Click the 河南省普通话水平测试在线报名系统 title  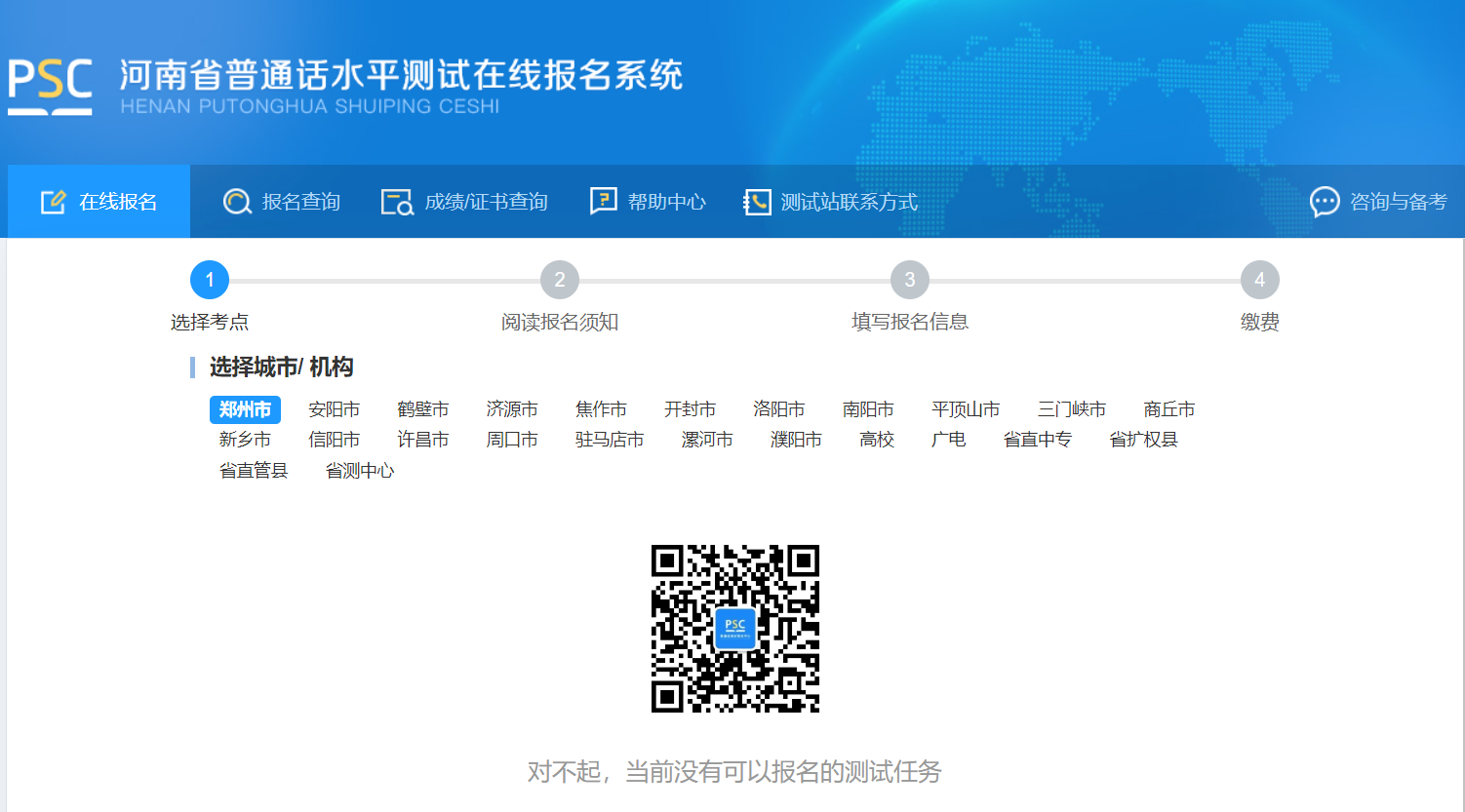coord(401,75)
